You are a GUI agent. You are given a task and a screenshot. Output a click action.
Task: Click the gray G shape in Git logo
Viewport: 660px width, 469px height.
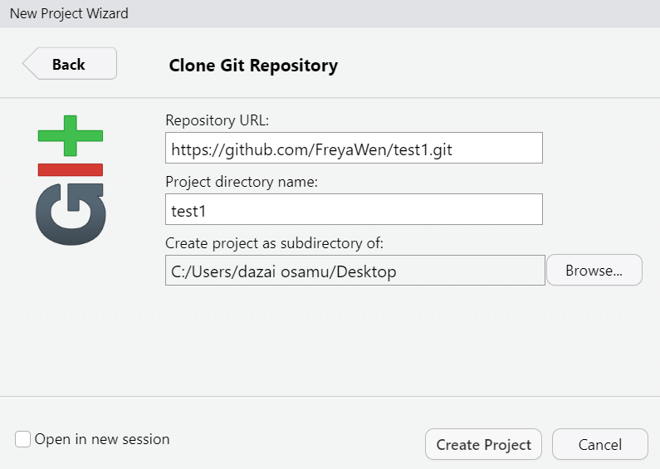[71, 213]
